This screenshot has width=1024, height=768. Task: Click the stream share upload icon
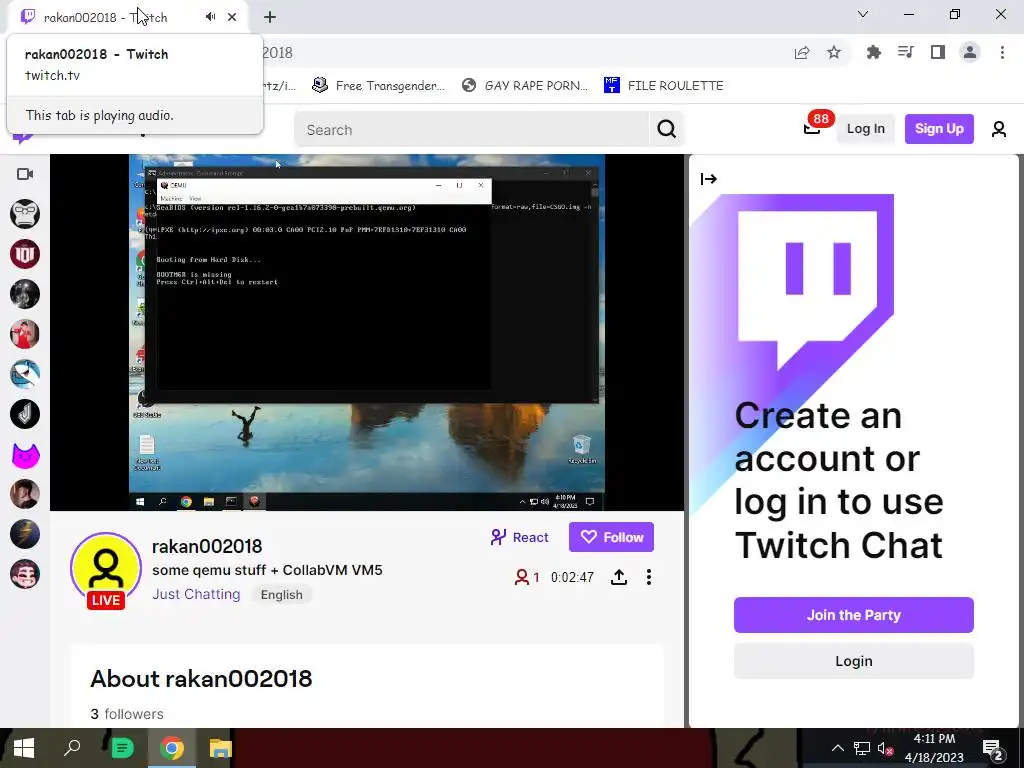[619, 577]
